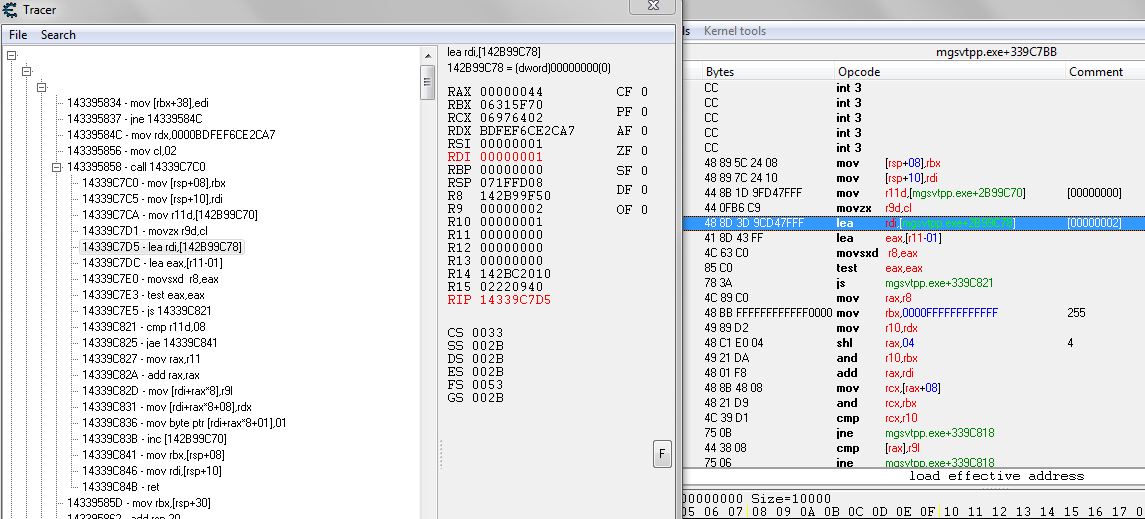Open the Kernel tools menu
The width and height of the screenshot is (1145, 519).
point(734,31)
